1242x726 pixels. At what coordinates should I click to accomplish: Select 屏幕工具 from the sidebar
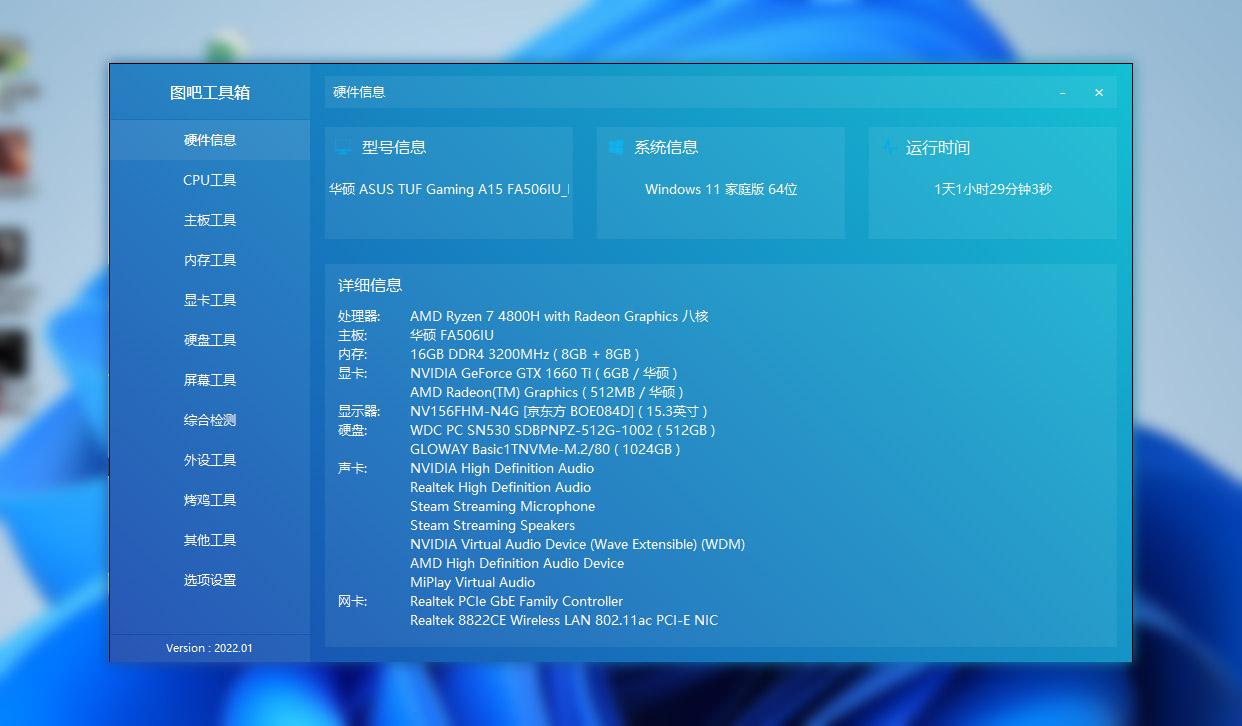[x=210, y=380]
